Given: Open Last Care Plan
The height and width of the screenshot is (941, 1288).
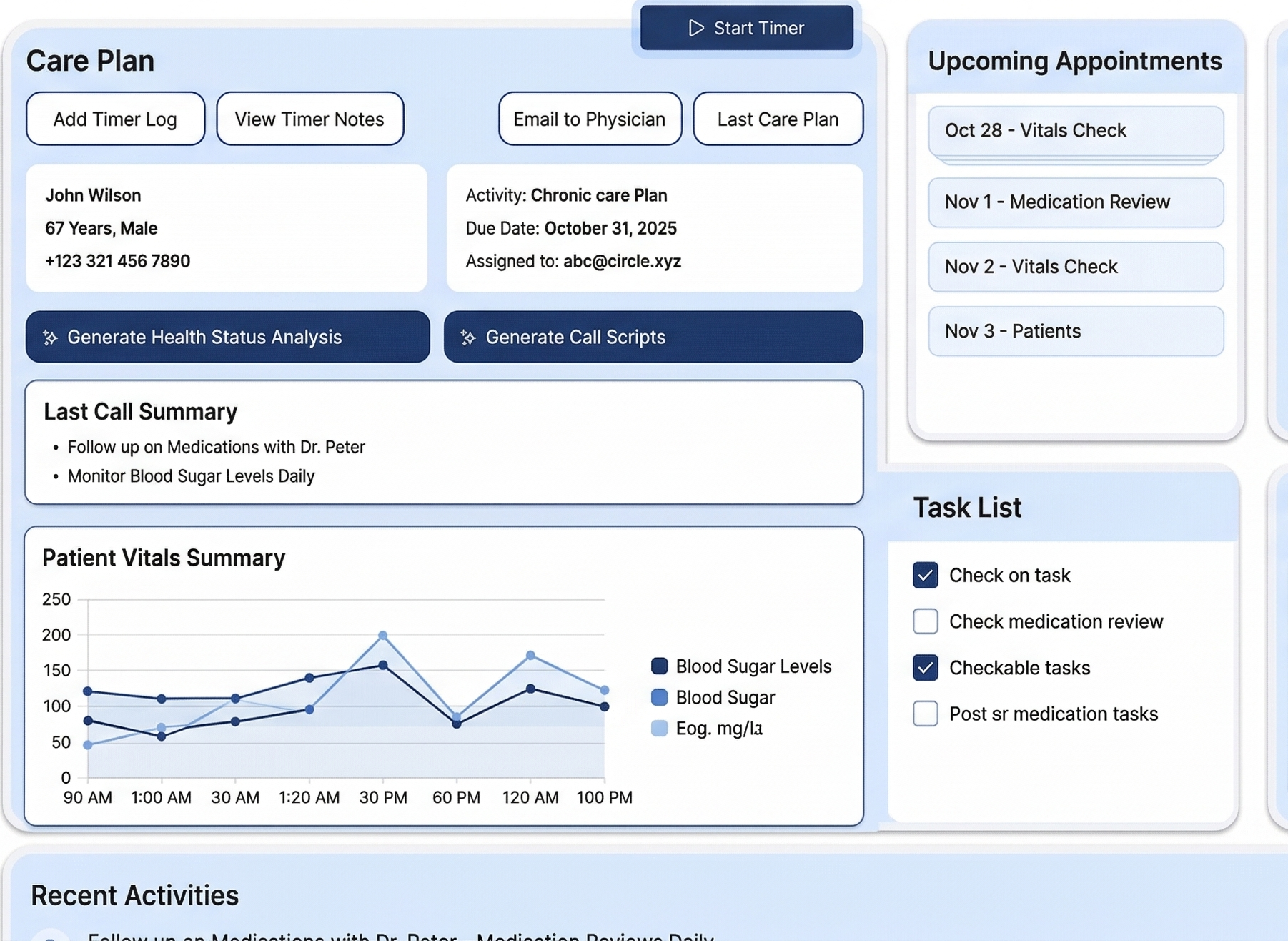Looking at the screenshot, I should 777,119.
